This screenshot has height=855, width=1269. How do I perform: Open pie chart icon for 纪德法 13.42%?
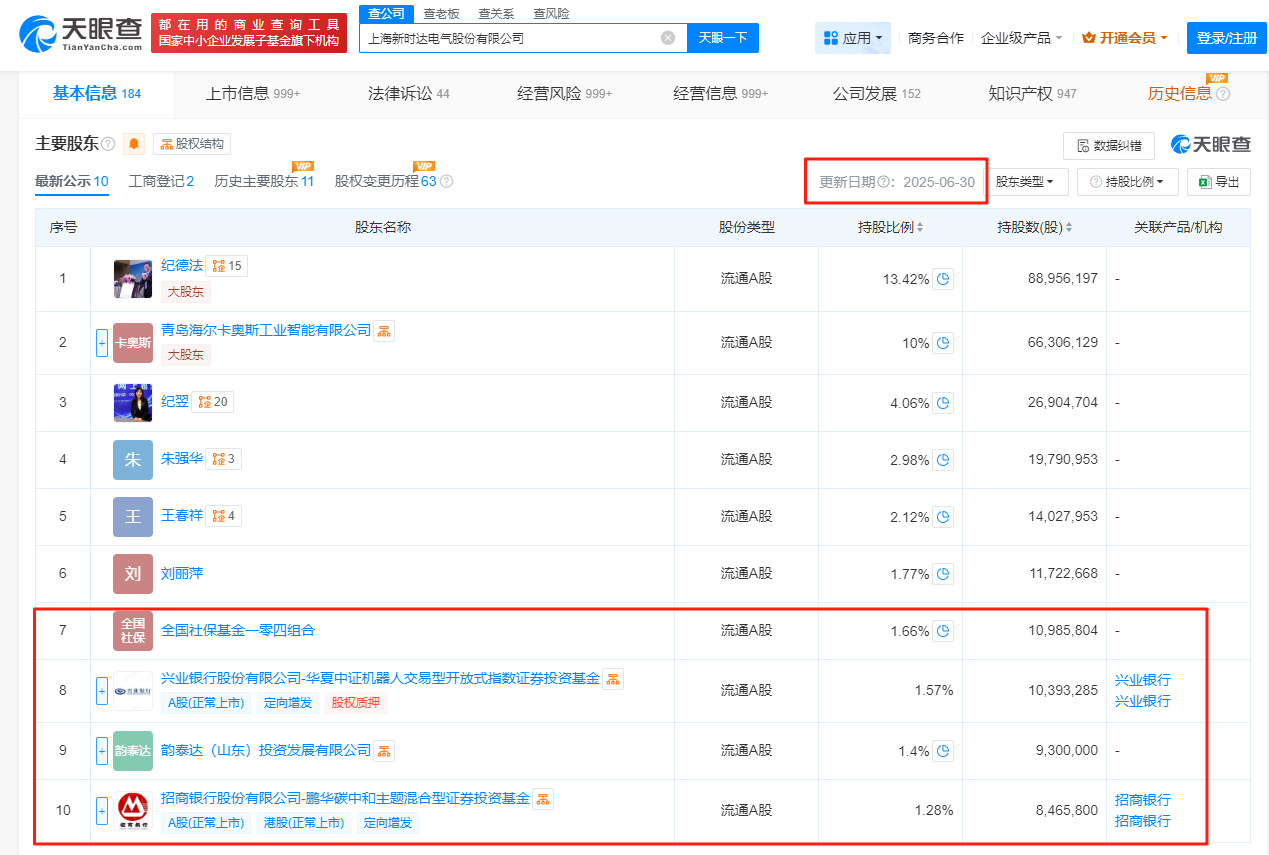click(943, 279)
